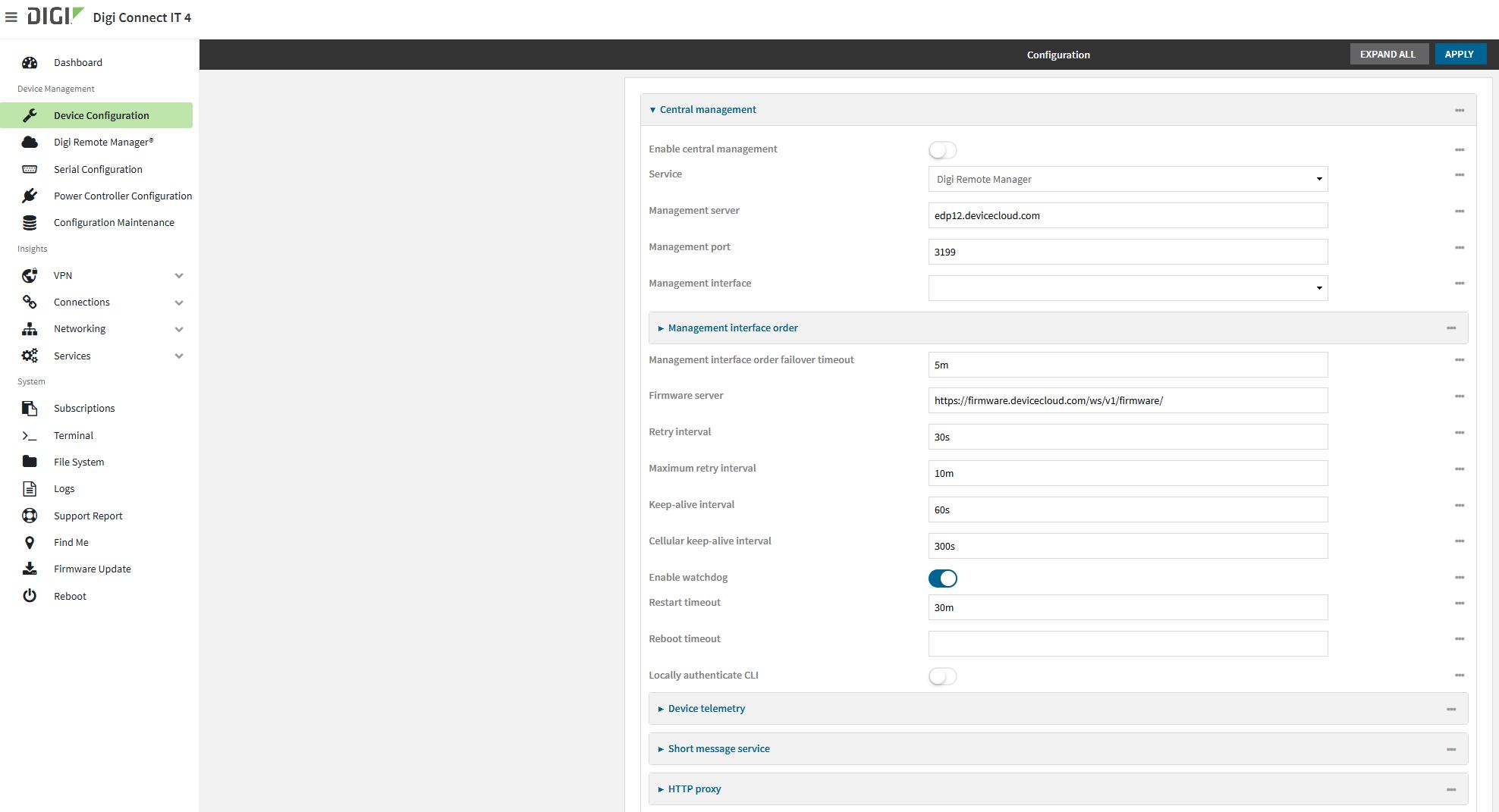Click the failover timeout field showing 5m
1499x812 pixels.
(1128, 365)
